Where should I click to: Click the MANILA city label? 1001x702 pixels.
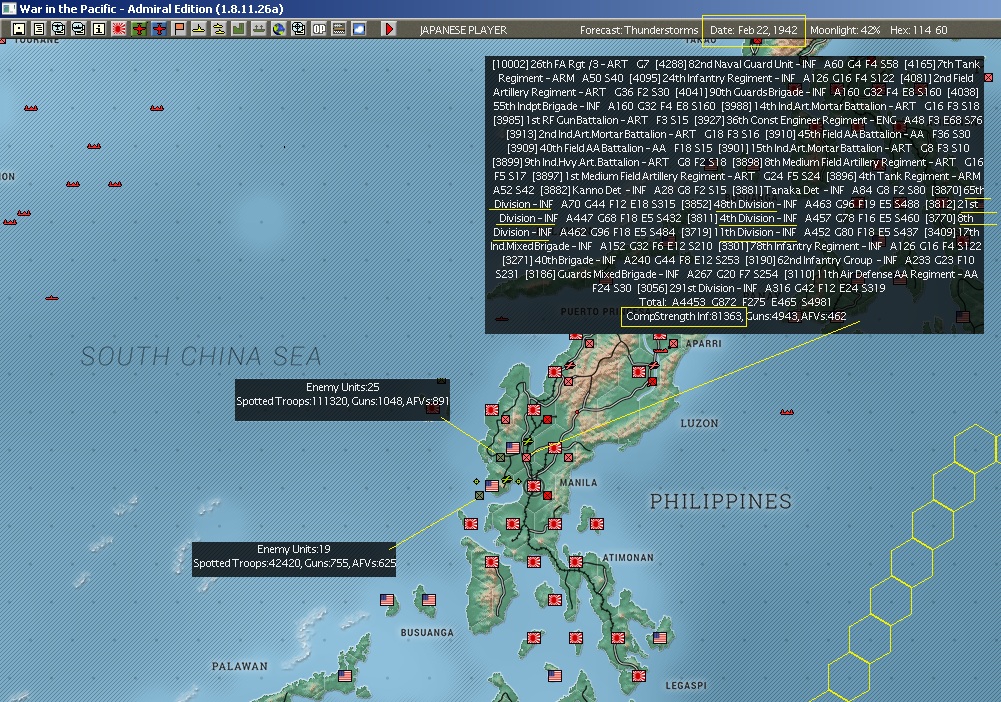click(x=578, y=482)
